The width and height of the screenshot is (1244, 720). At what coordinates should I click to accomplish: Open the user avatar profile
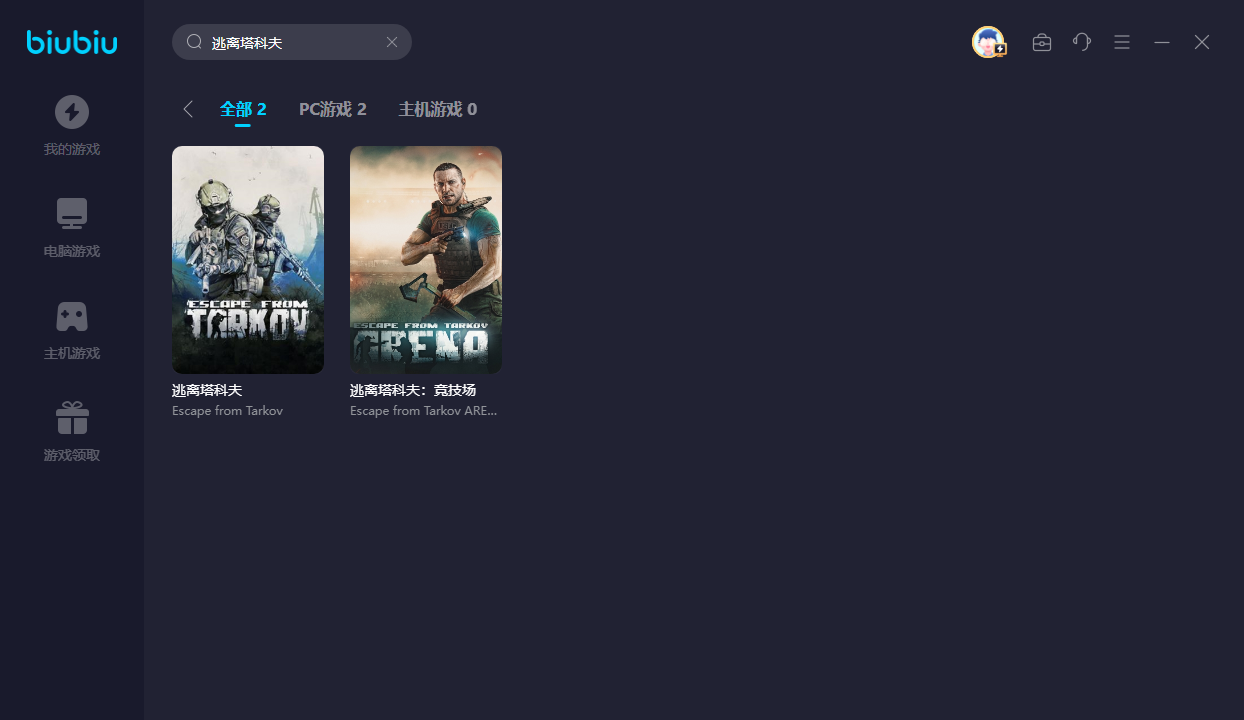pos(988,42)
